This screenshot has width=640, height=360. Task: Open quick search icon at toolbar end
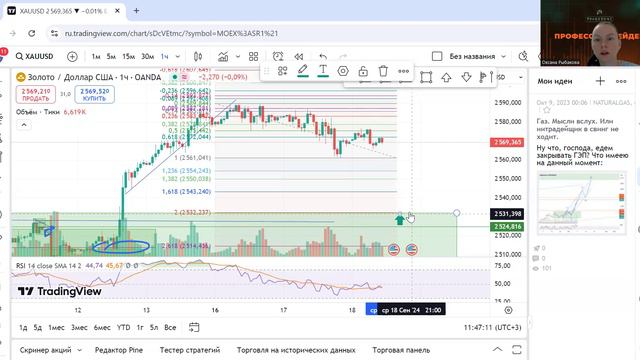pyautogui.click(x=523, y=56)
